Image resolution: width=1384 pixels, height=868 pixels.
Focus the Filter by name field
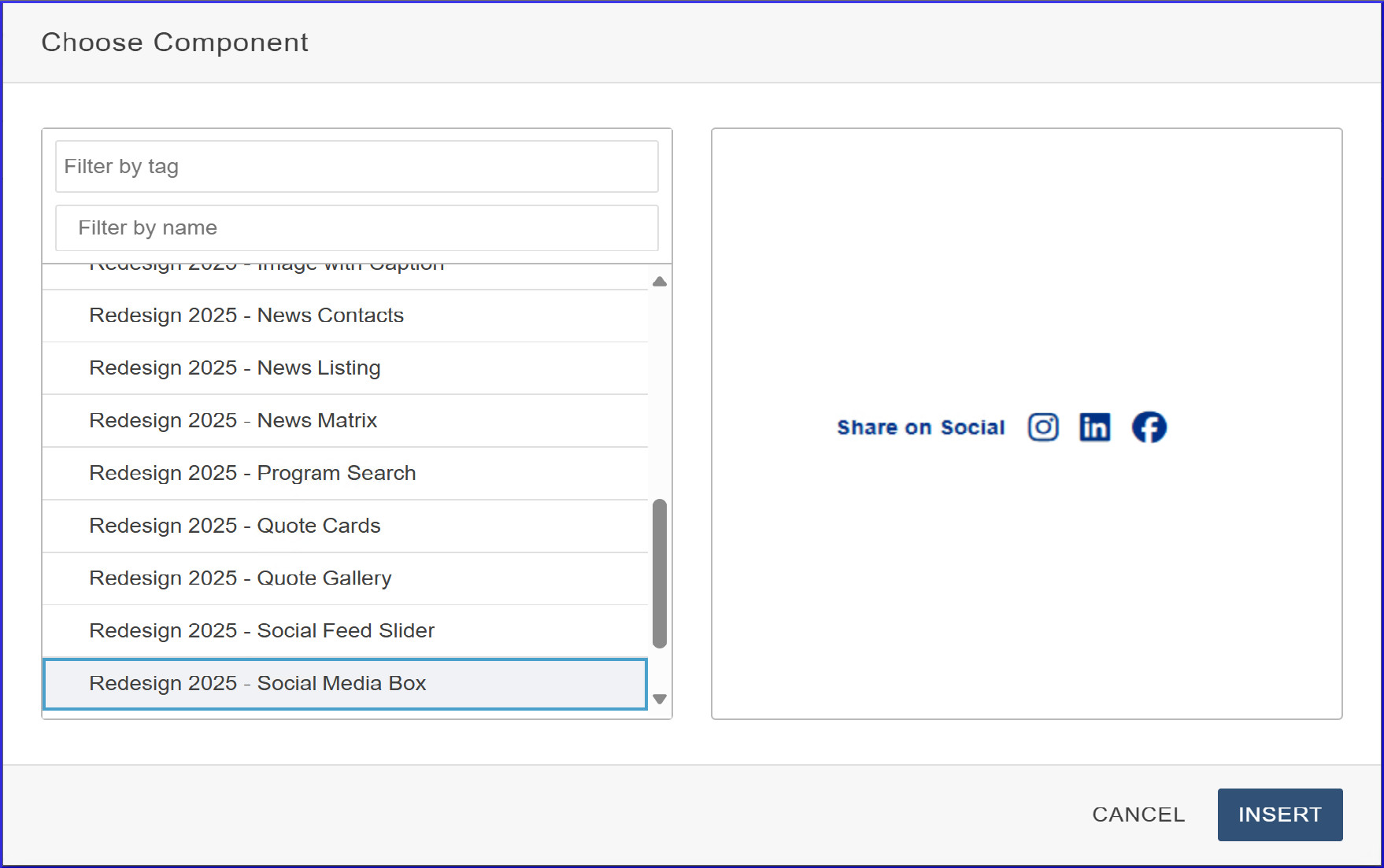(x=357, y=228)
